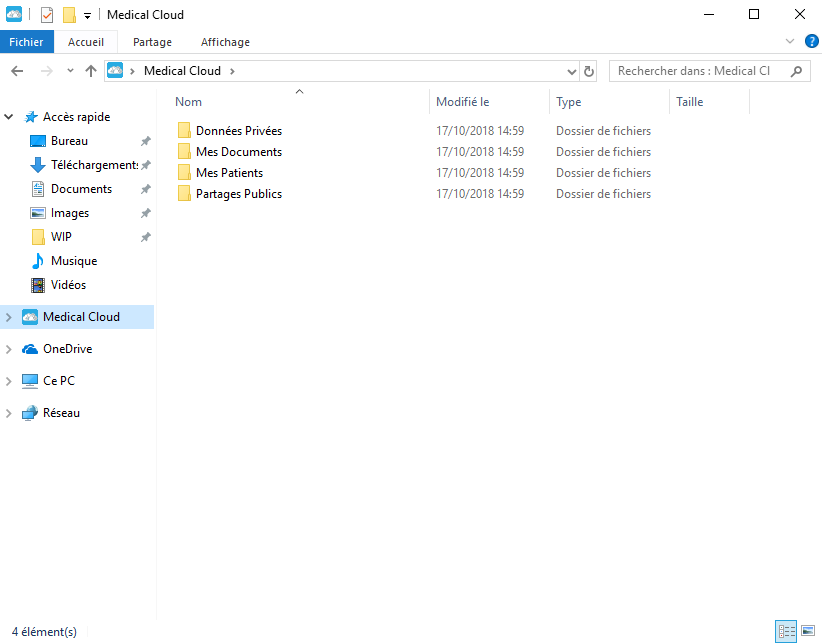
Task: Select the Mes Patients folder
Action: coord(229,172)
